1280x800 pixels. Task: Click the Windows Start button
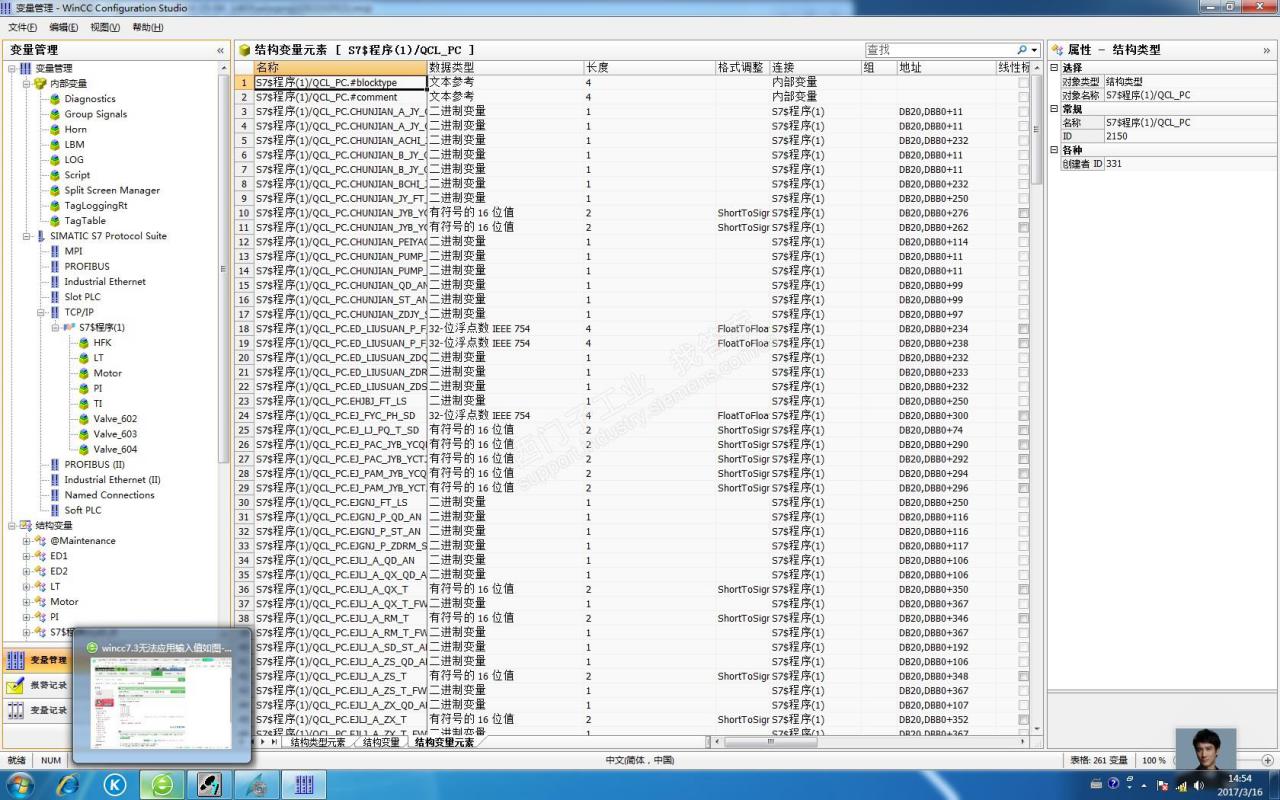click(19, 785)
